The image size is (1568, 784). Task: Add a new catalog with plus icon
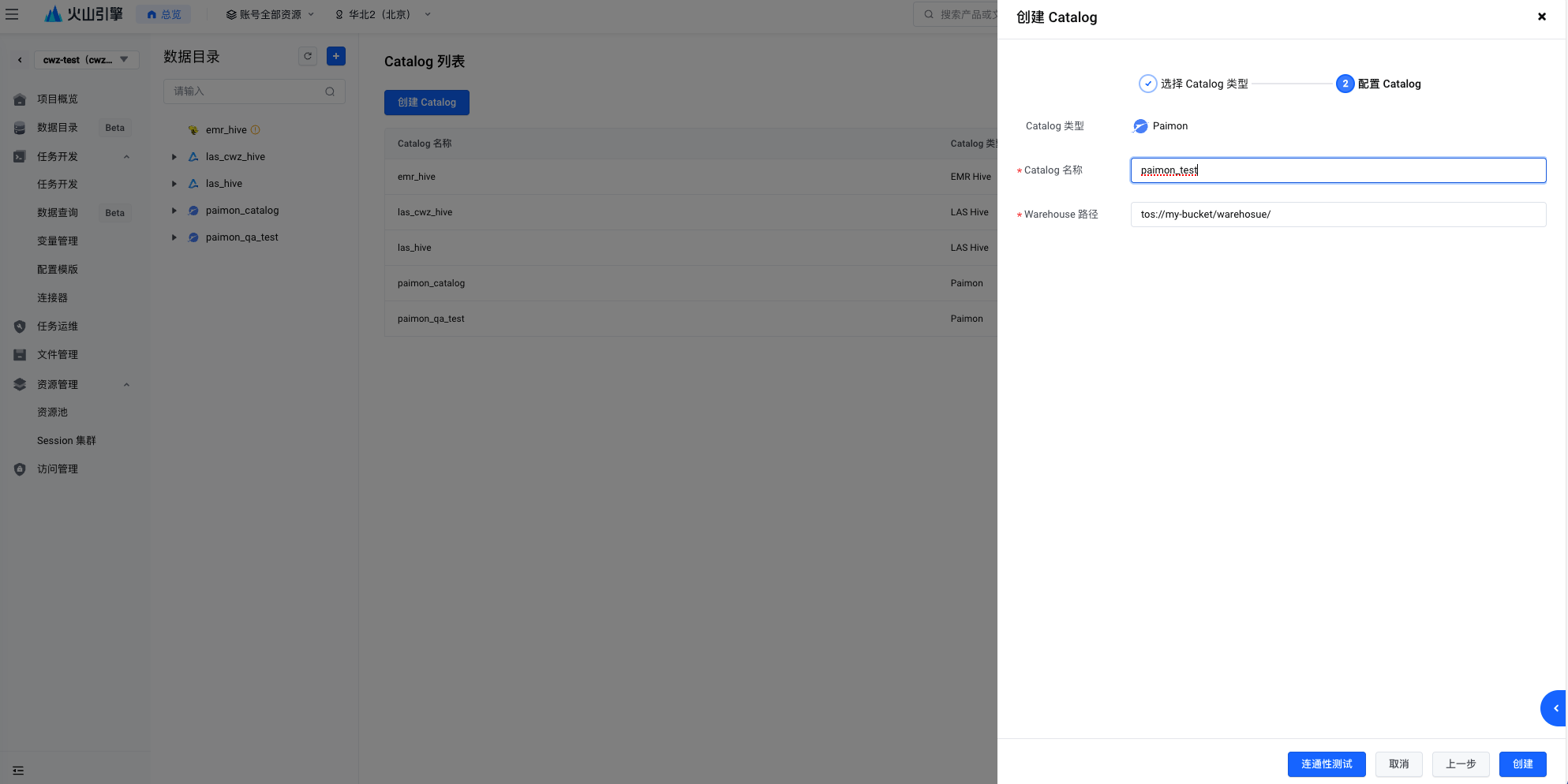[x=336, y=56]
